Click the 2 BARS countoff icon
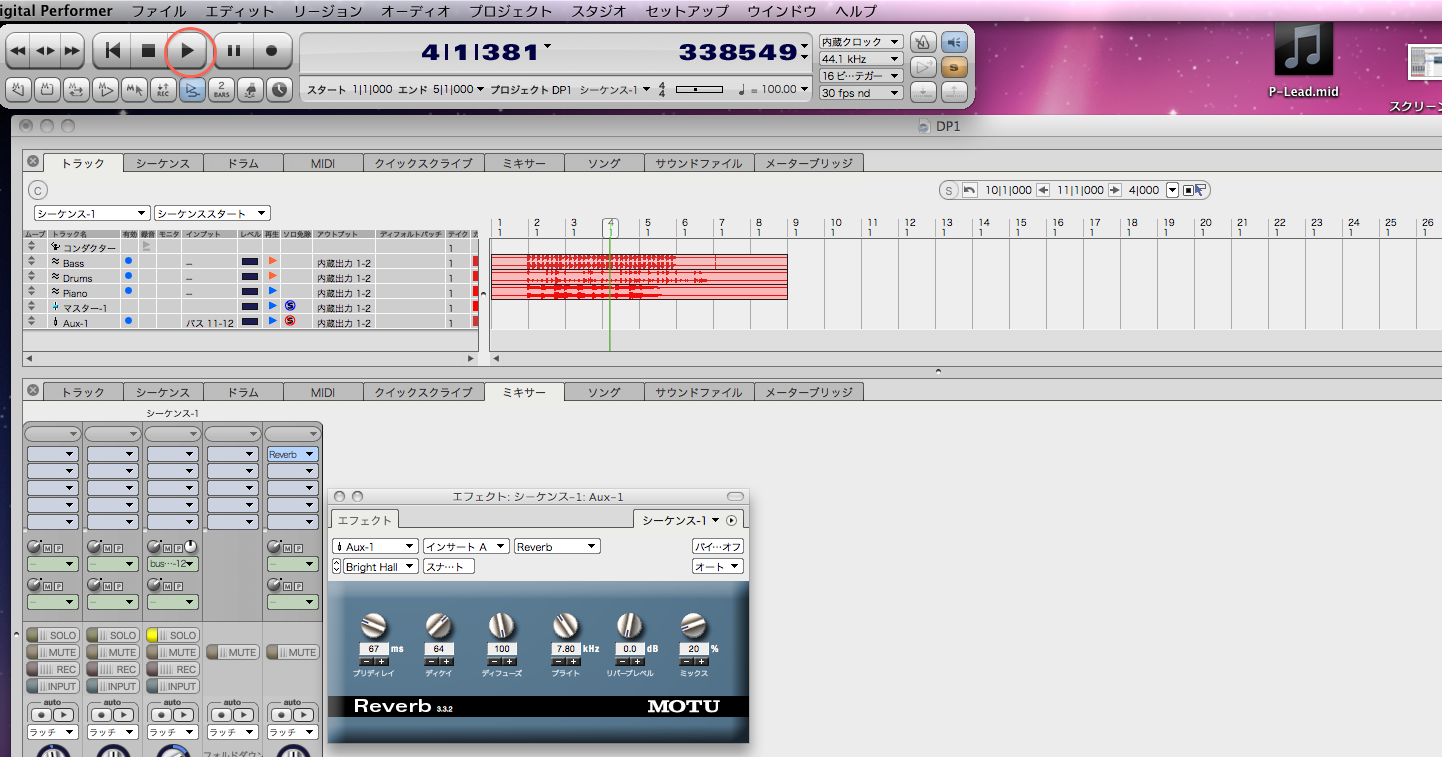 [x=221, y=89]
